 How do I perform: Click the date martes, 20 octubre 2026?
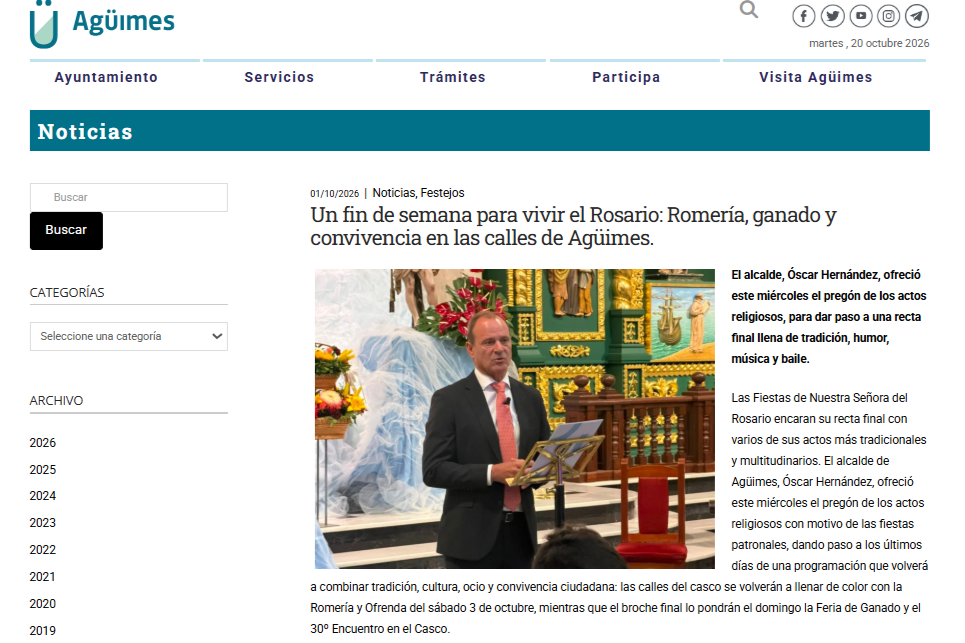pos(869,43)
